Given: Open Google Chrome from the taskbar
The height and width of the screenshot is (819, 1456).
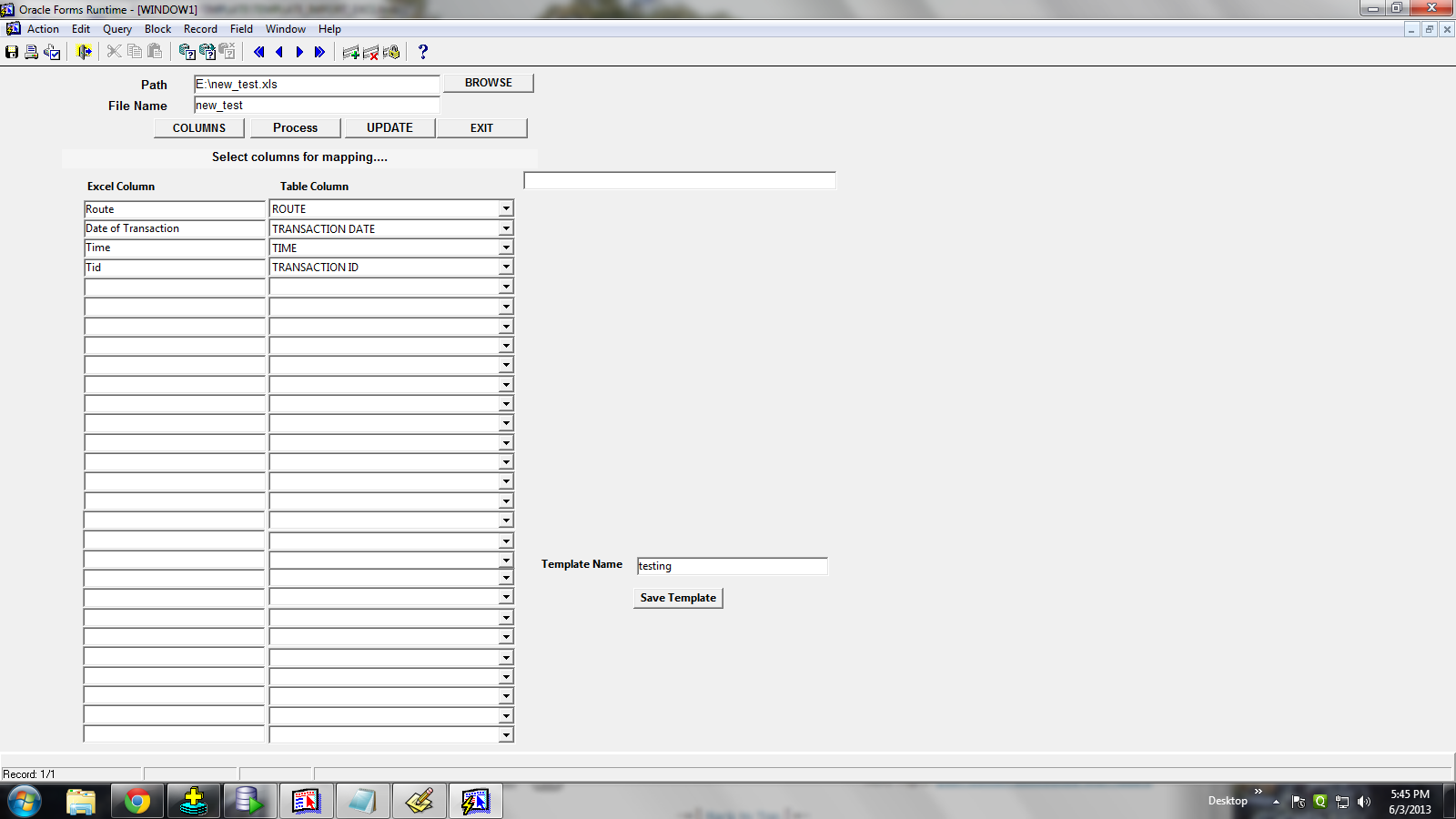Looking at the screenshot, I should [x=137, y=801].
